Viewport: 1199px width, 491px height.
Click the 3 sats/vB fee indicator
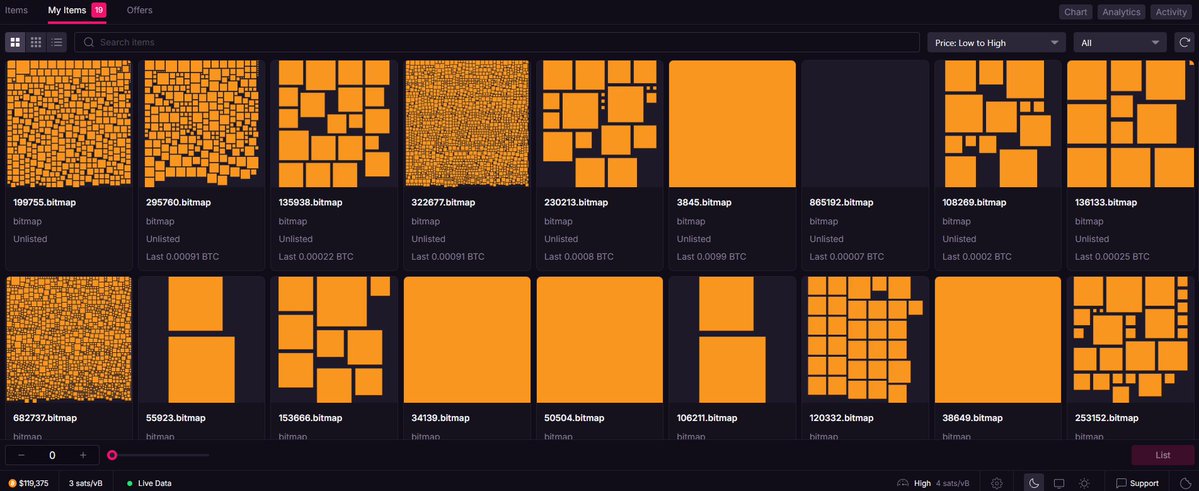click(x=86, y=483)
